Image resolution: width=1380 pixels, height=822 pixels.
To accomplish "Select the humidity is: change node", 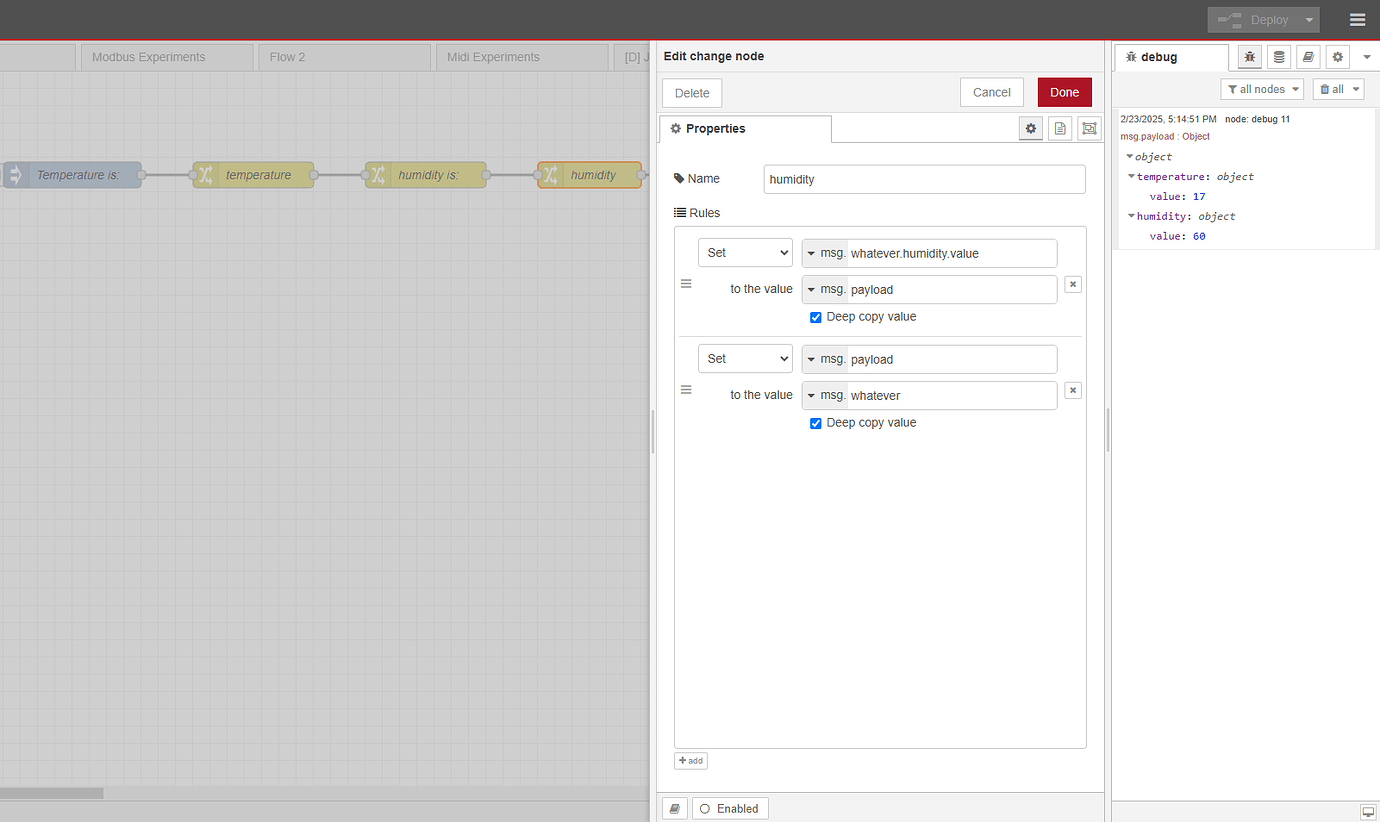I will [x=425, y=175].
